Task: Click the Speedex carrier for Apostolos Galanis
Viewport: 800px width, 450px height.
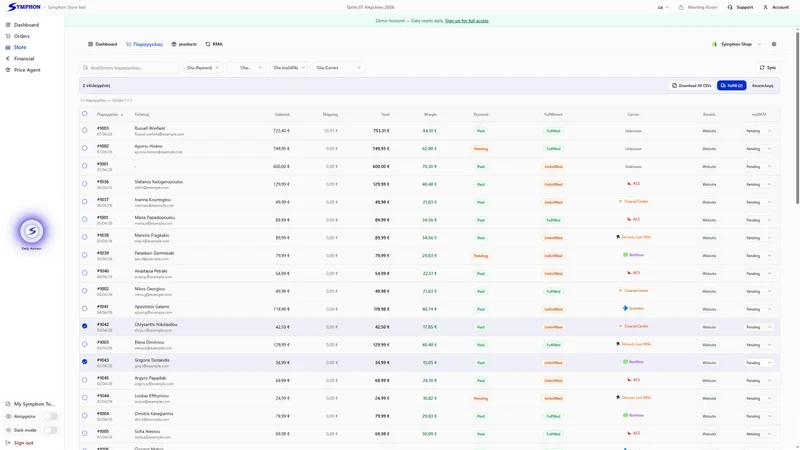Action: click(x=633, y=309)
